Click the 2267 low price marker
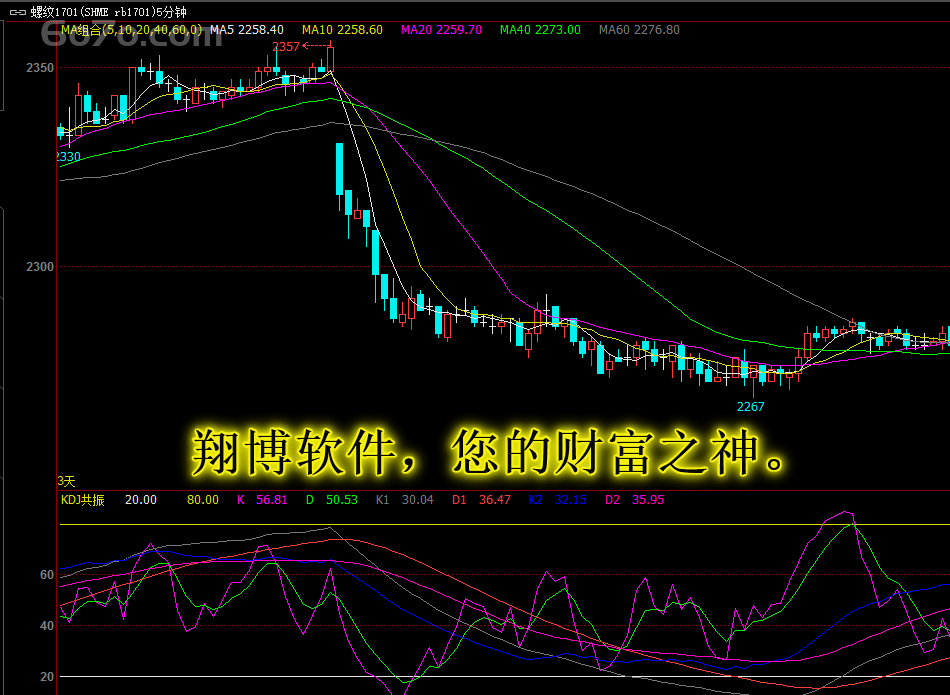This screenshot has width=950, height=695. (750, 407)
